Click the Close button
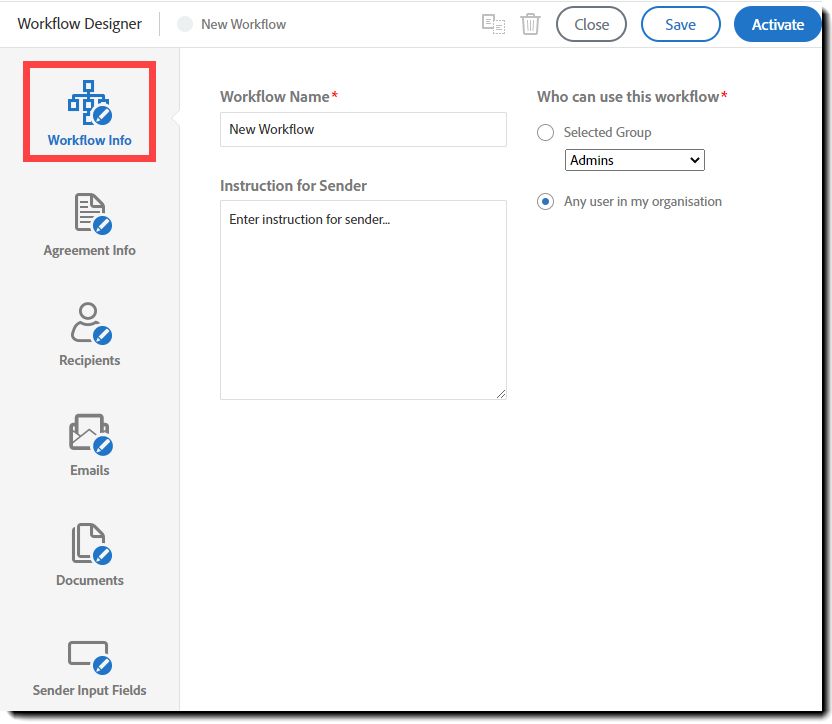The width and height of the screenshot is (832, 724). [x=591, y=24]
